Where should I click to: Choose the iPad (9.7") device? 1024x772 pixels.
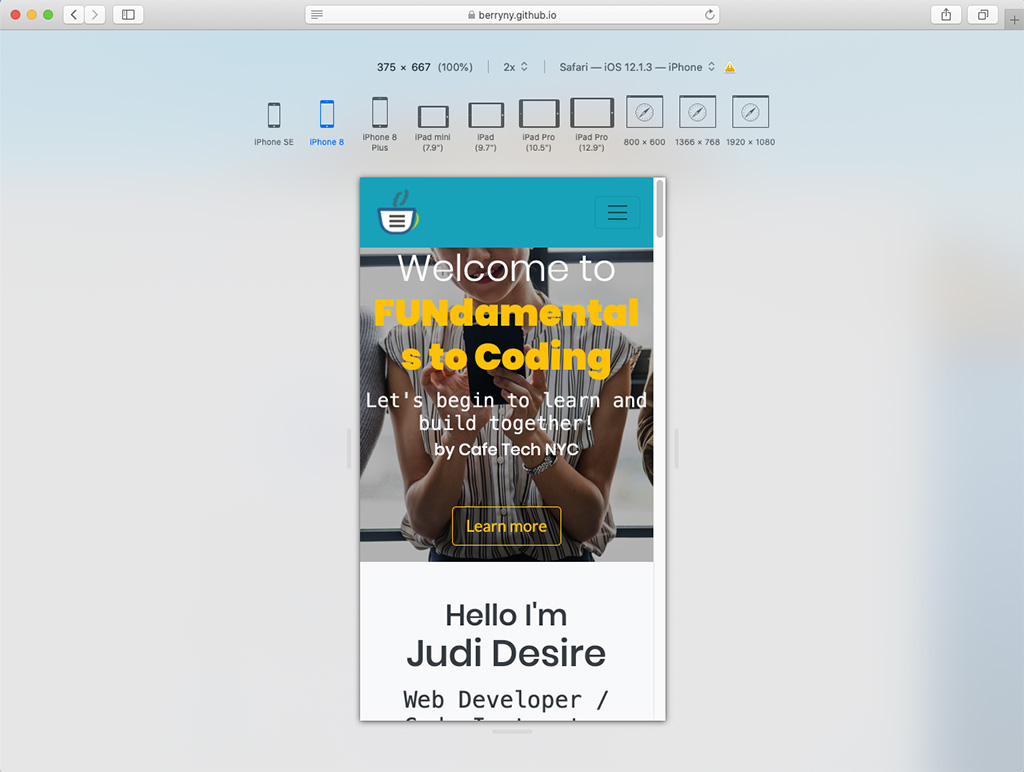[486, 115]
